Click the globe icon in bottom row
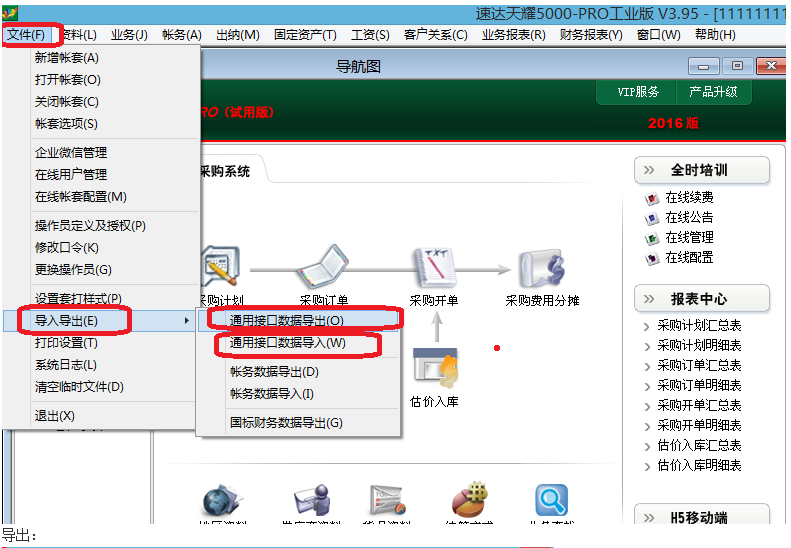The width and height of the screenshot is (791, 548). [222, 500]
